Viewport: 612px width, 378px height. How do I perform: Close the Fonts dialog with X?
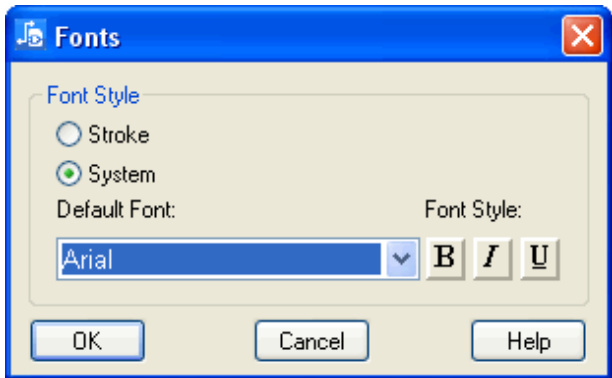[582, 36]
